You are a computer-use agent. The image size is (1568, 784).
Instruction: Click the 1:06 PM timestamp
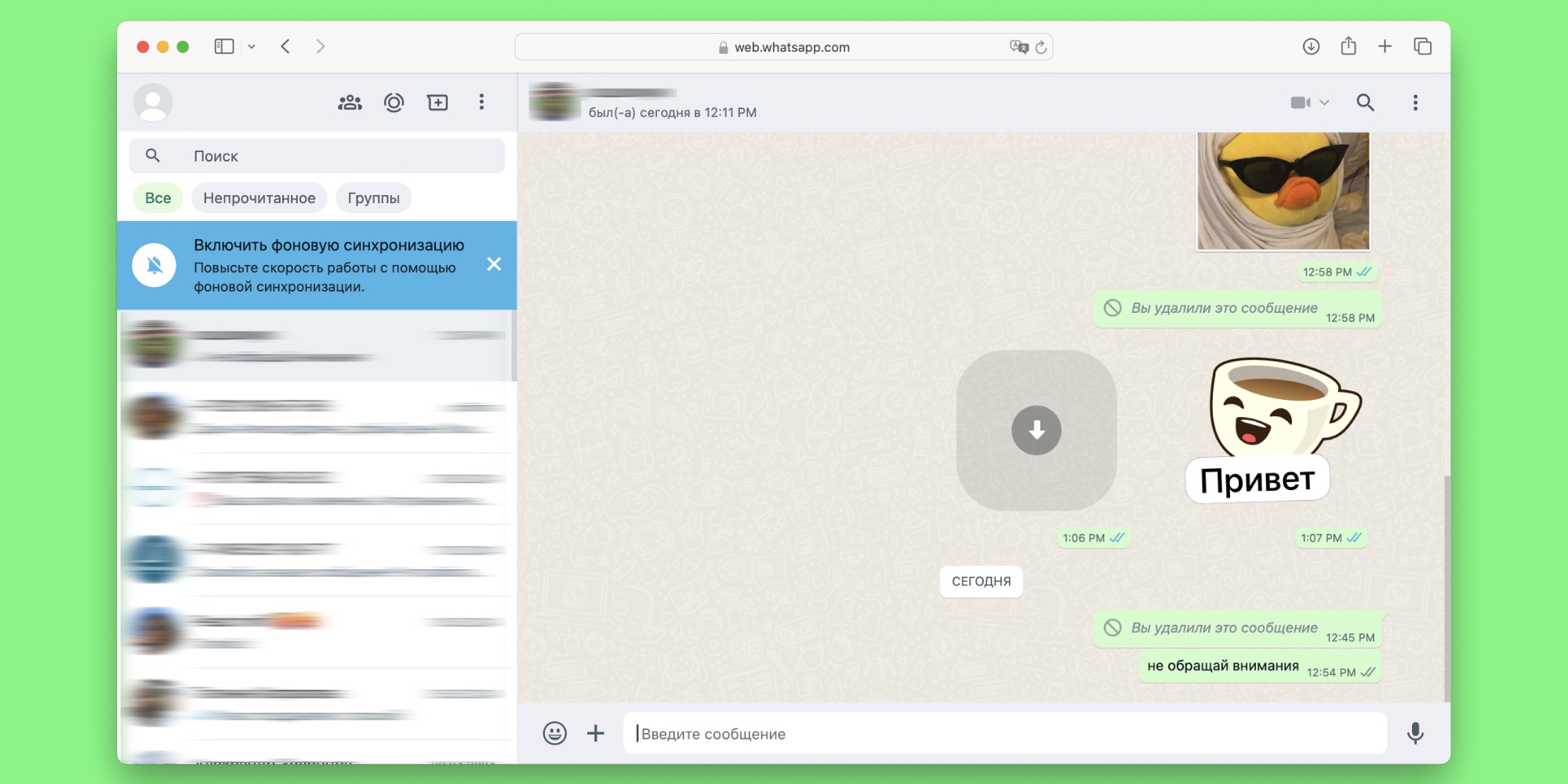[x=1093, y=538]
